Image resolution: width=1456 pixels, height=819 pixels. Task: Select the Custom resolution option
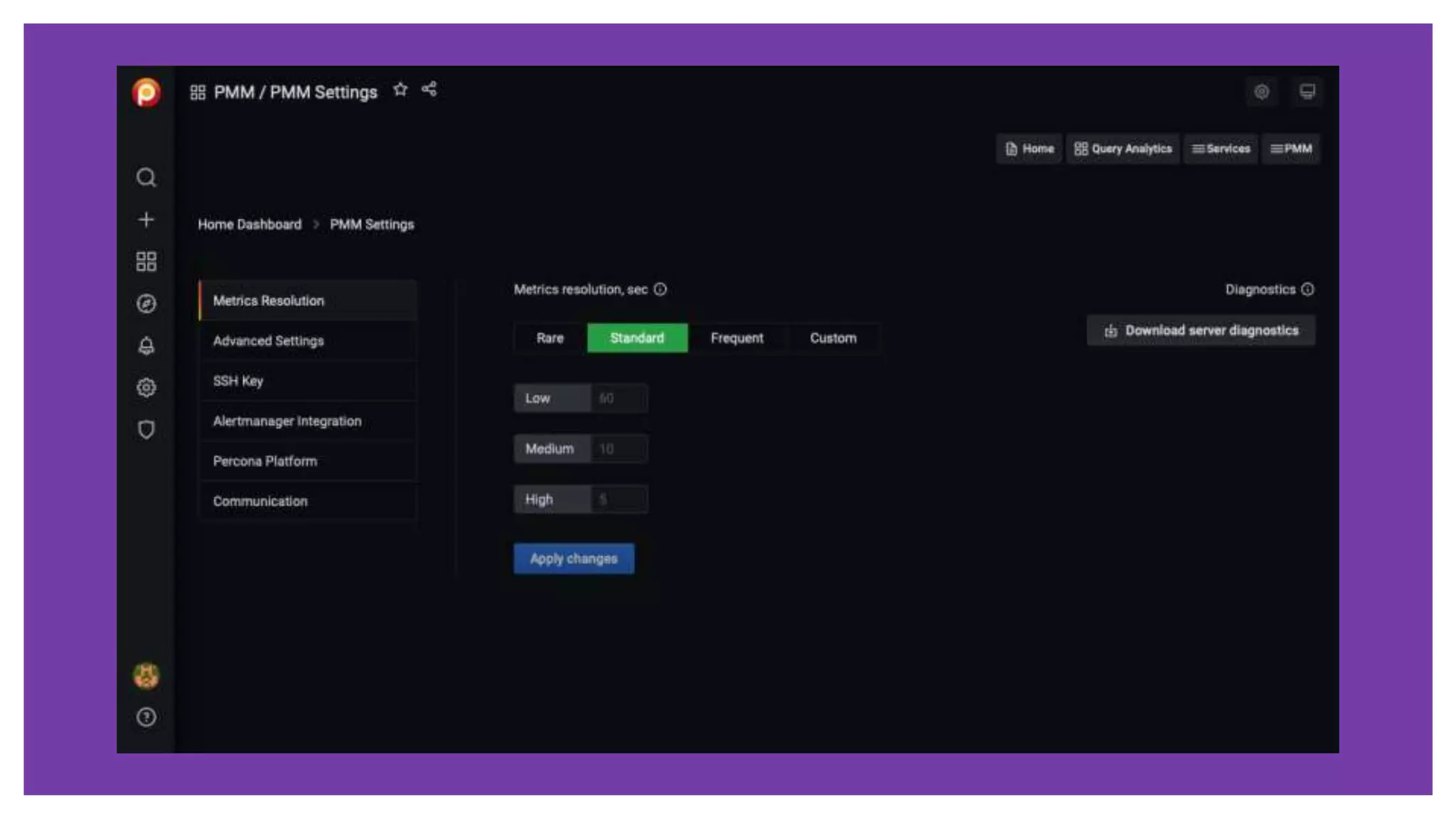(833, 338)
